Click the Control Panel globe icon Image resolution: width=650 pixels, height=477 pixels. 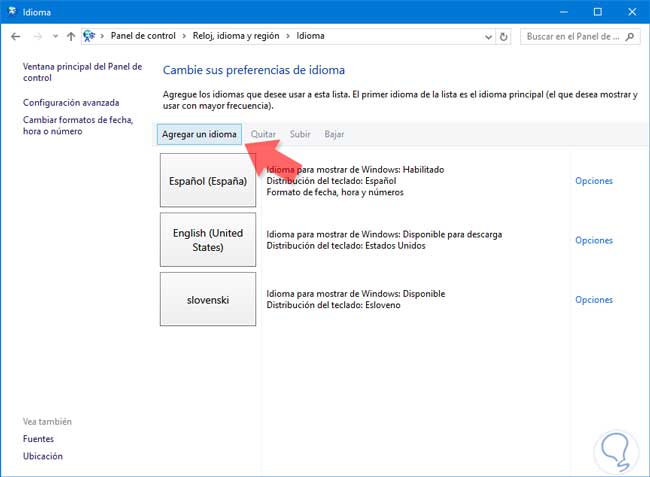pyautogui.click(x=89, y=36)
